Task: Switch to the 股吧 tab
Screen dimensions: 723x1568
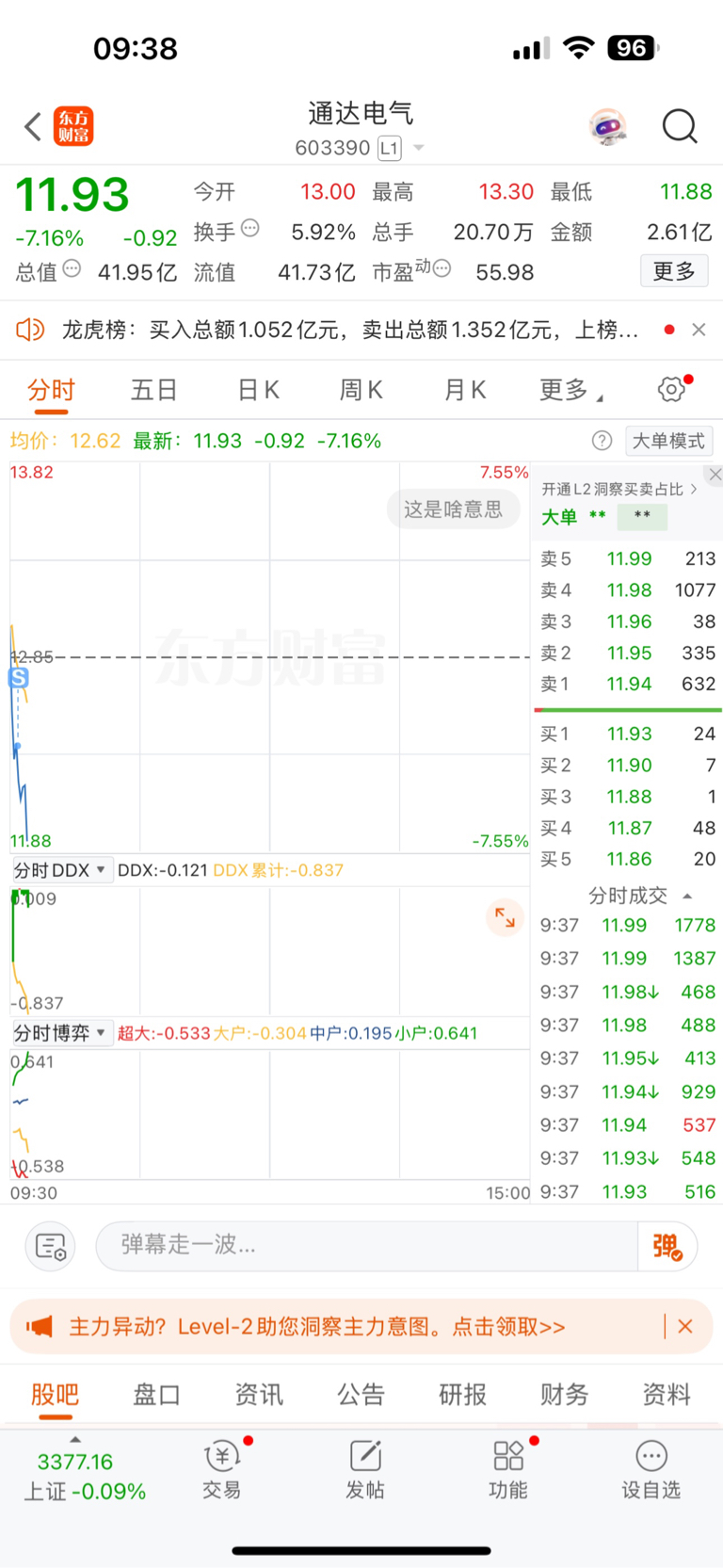Action: tap(55, 1395)
